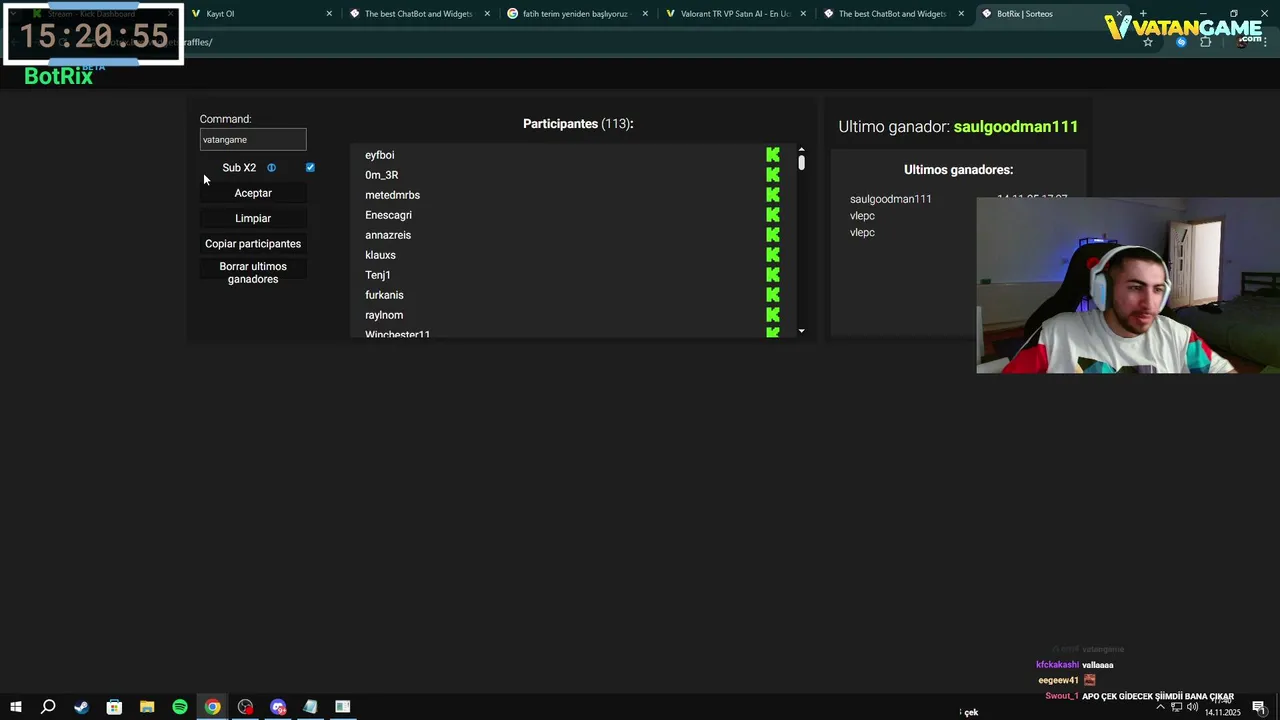Open the Windows Start menu
The width and height of the screenshot is (1280, 720).
[15, 707]
